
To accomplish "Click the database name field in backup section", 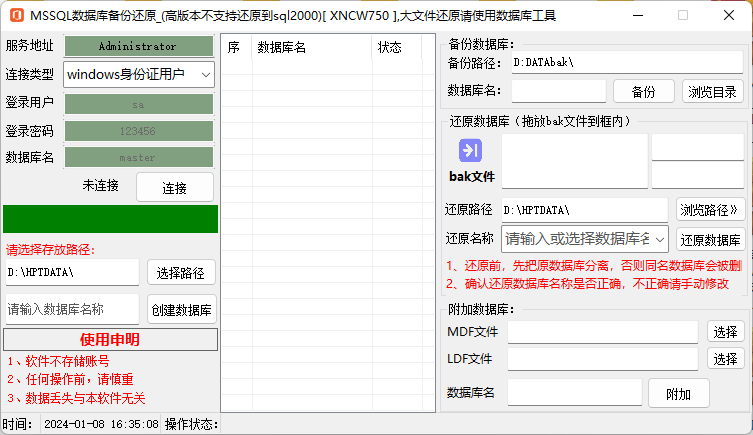I will 559,91.
